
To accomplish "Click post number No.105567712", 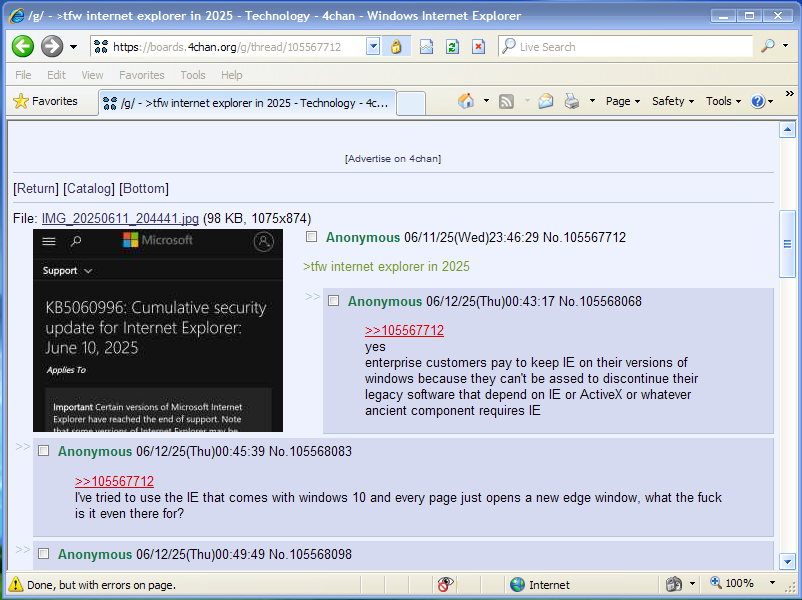I will [584, 237].
